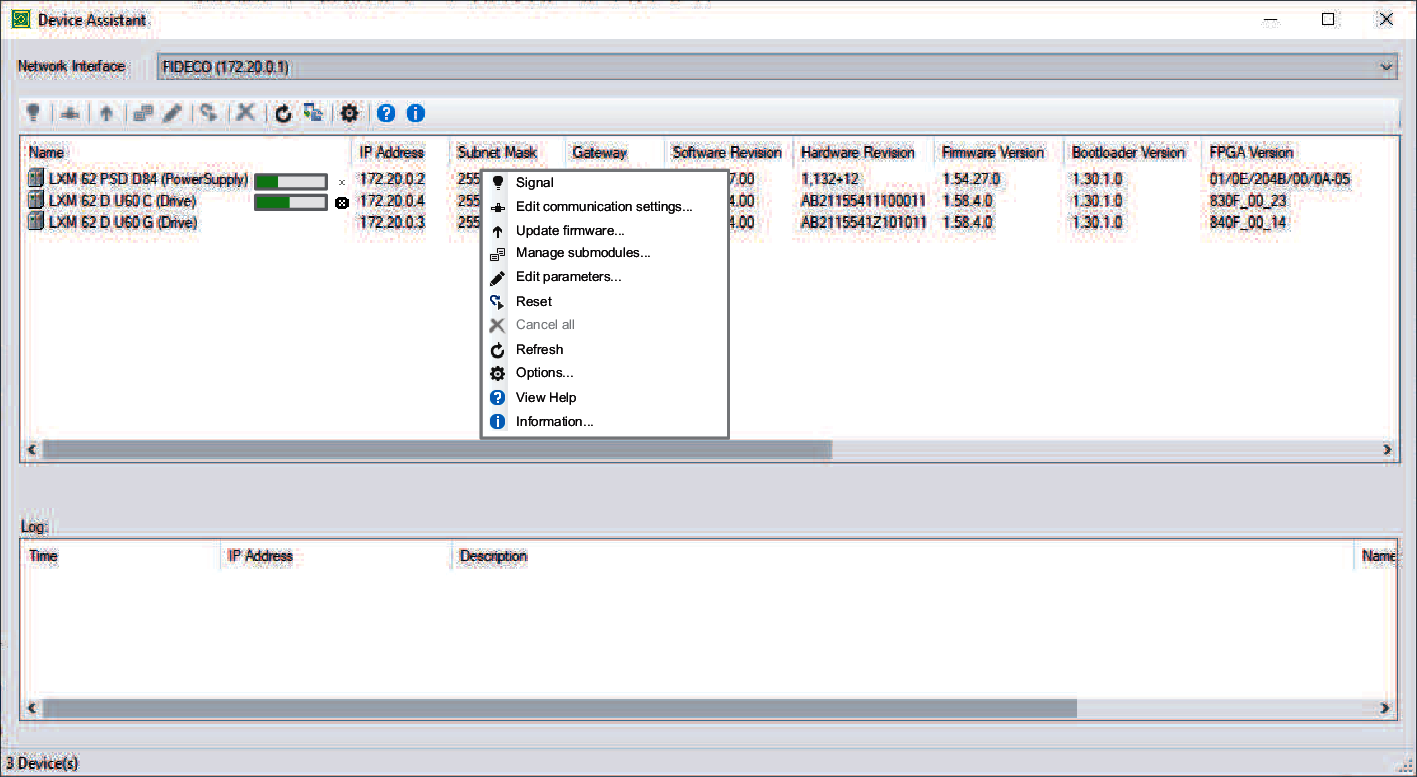This screenshot has width=1417, height=777.
Task: Click the blue Help question mark toolbar icon
Action: pos(386,113)
